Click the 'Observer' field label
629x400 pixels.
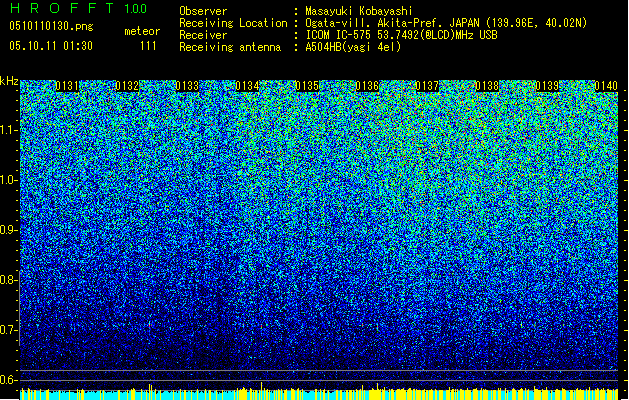[203, 11]
